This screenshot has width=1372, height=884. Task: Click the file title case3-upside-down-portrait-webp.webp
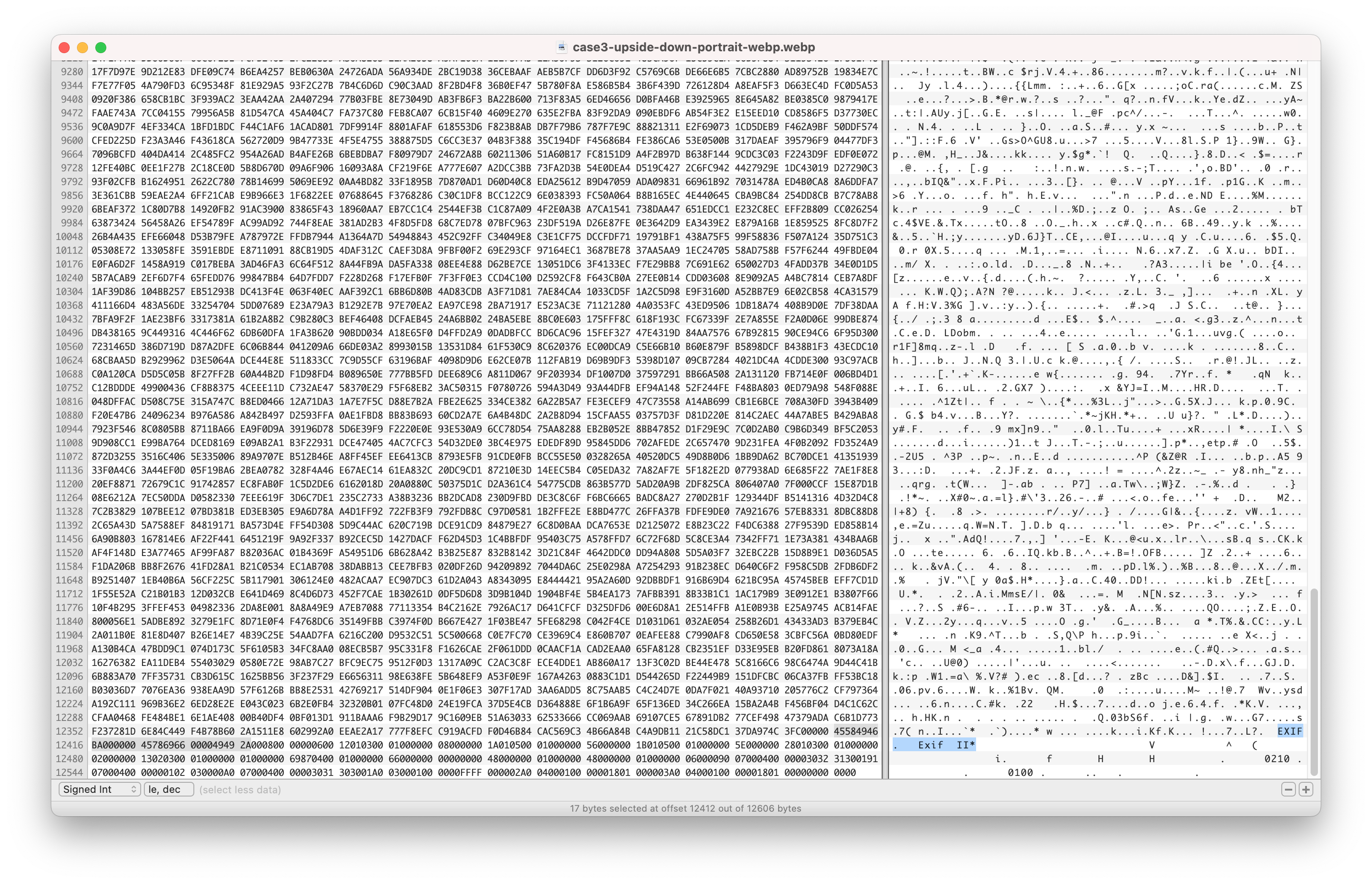pos(693,47)
